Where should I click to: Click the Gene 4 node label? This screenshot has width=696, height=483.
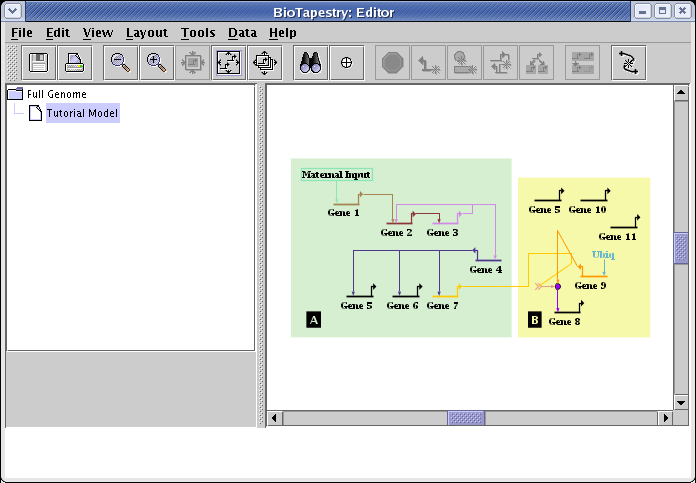(x=485, y=270)
